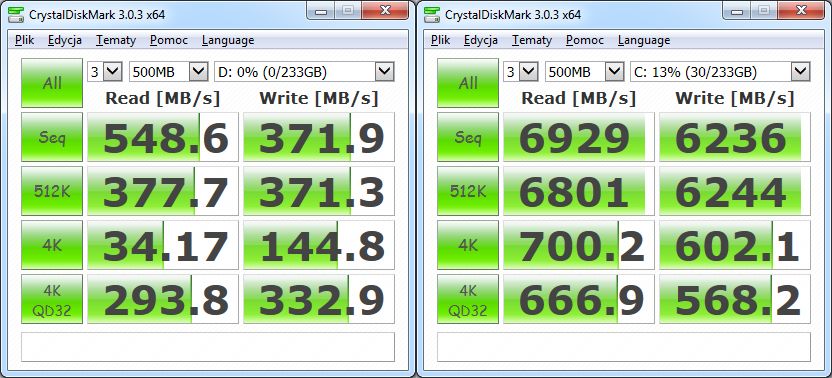Viewport: 832px width, 378px height.
Task: Start 4K test in left window
Action: point(52,245)
